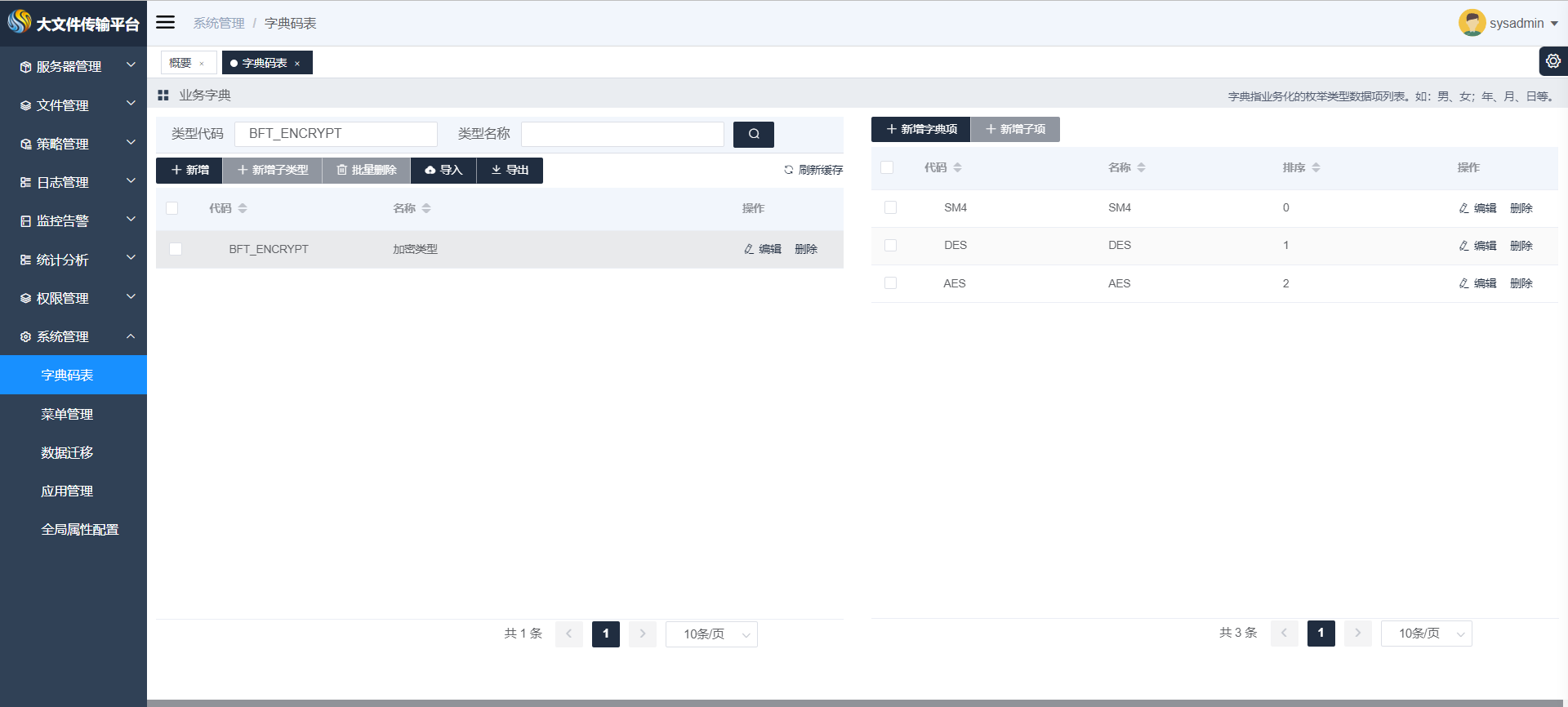The height and width of the screenshot is (707, 1568).
Task: Click the 类型名称 input field
Action: [622, 134]
